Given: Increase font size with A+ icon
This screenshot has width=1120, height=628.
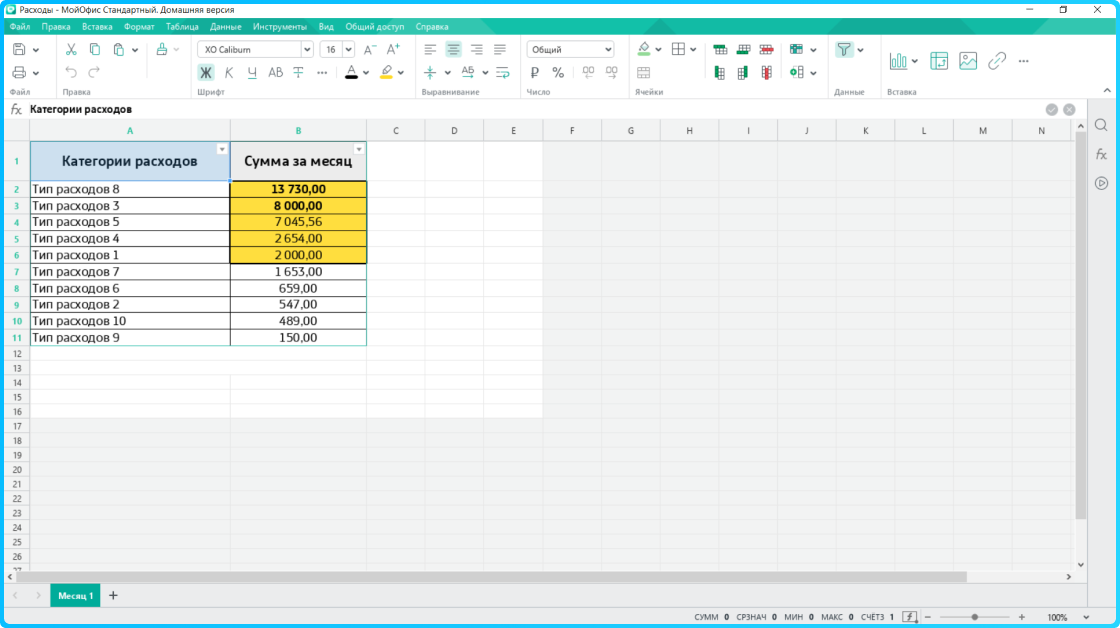Looking at the screenshot, I should point(393,49).
